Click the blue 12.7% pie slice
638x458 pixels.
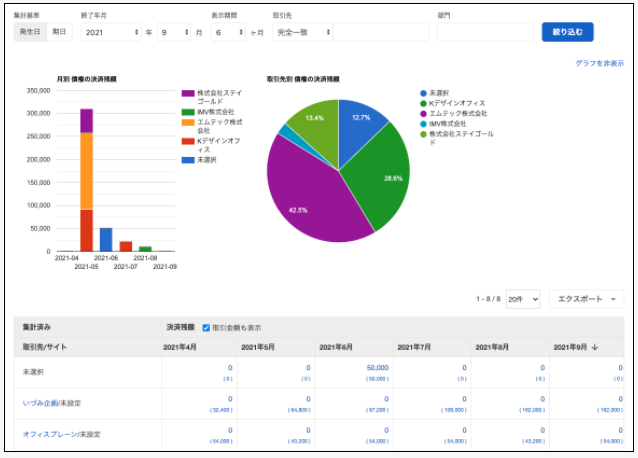click(x=360, y=118)
